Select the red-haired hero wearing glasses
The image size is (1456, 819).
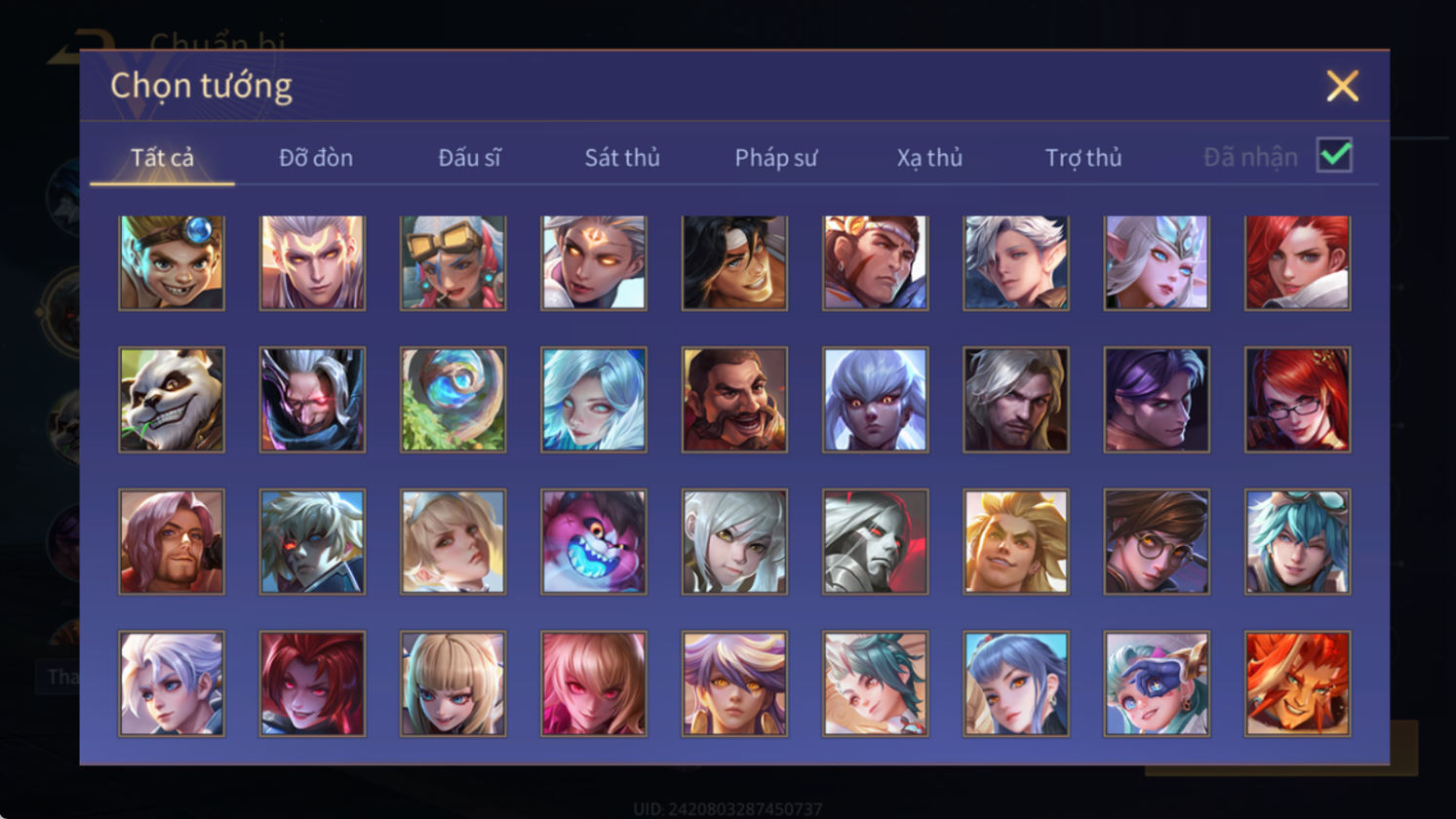tap(1297, 400)
